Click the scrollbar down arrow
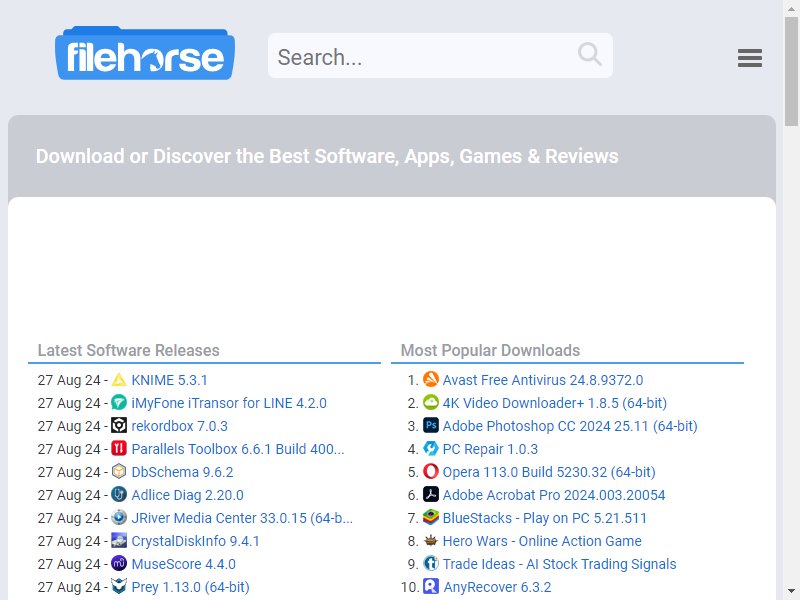800x600 pixels. [791, 592]
